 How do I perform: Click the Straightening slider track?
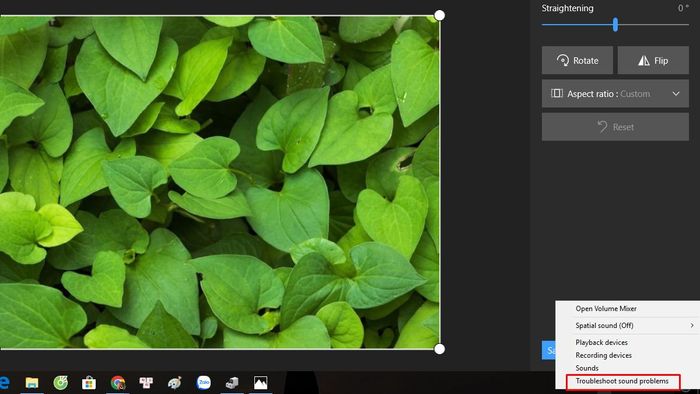tap(615, 25)
